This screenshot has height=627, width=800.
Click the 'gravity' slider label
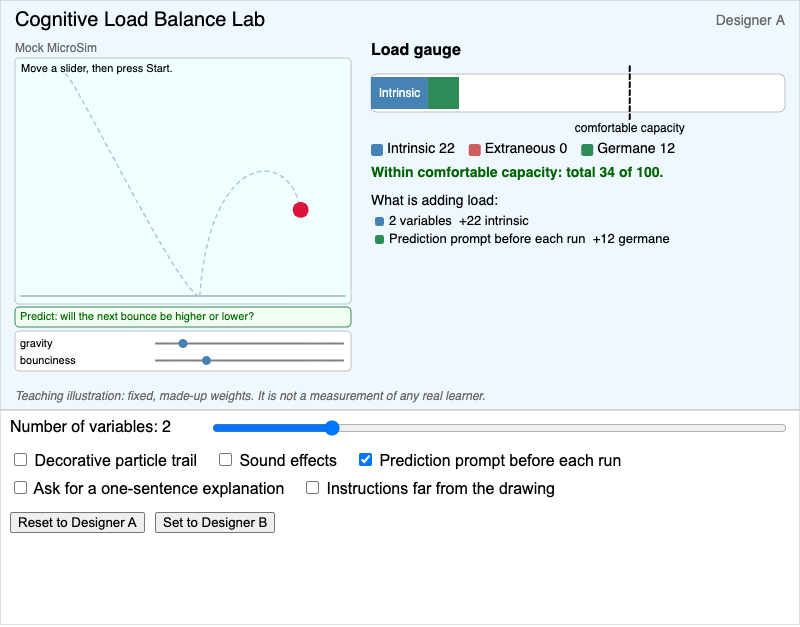click(36, 343)
